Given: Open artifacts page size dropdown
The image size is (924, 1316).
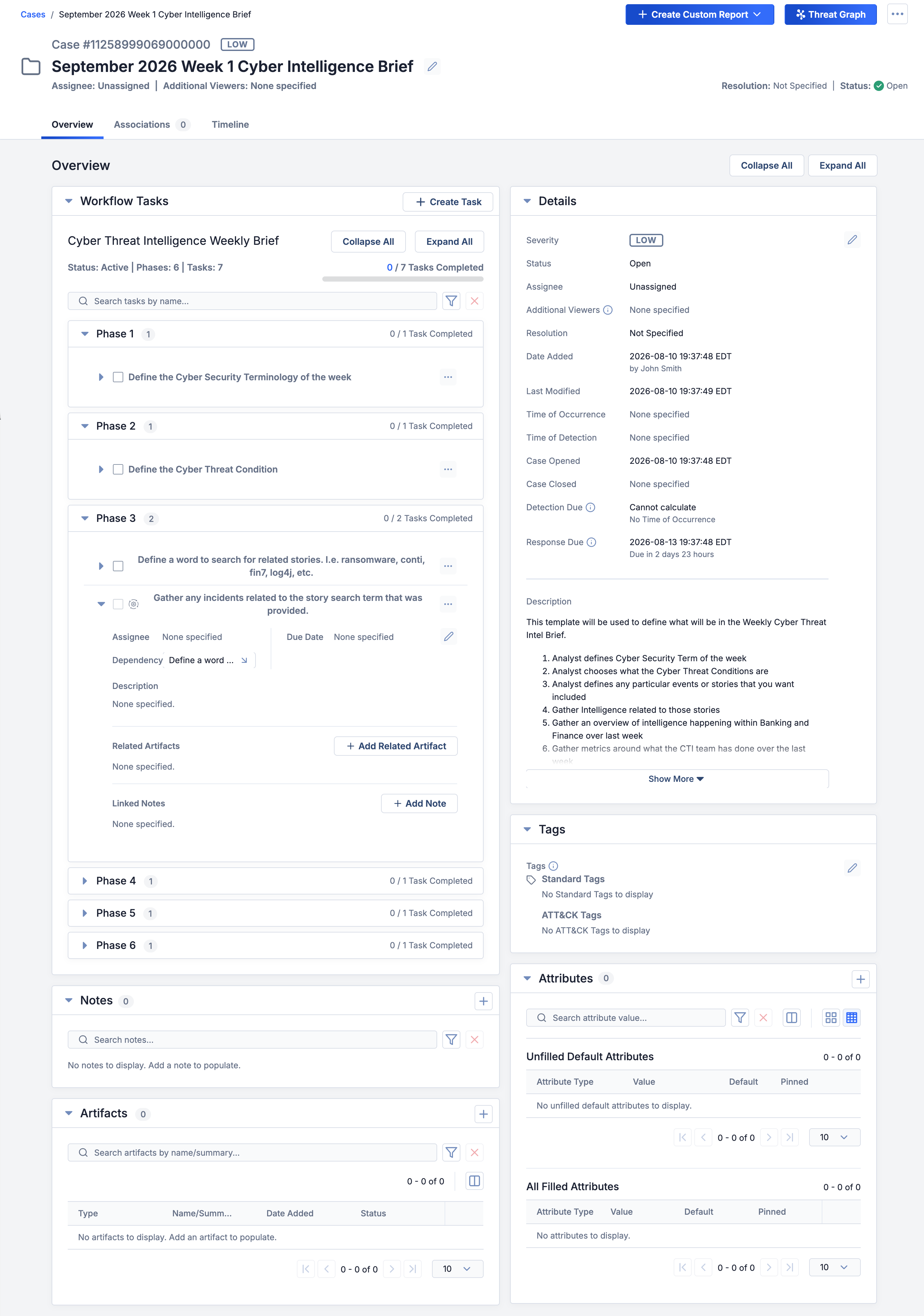Looking at the screenshot, I should coord(457,1269).
